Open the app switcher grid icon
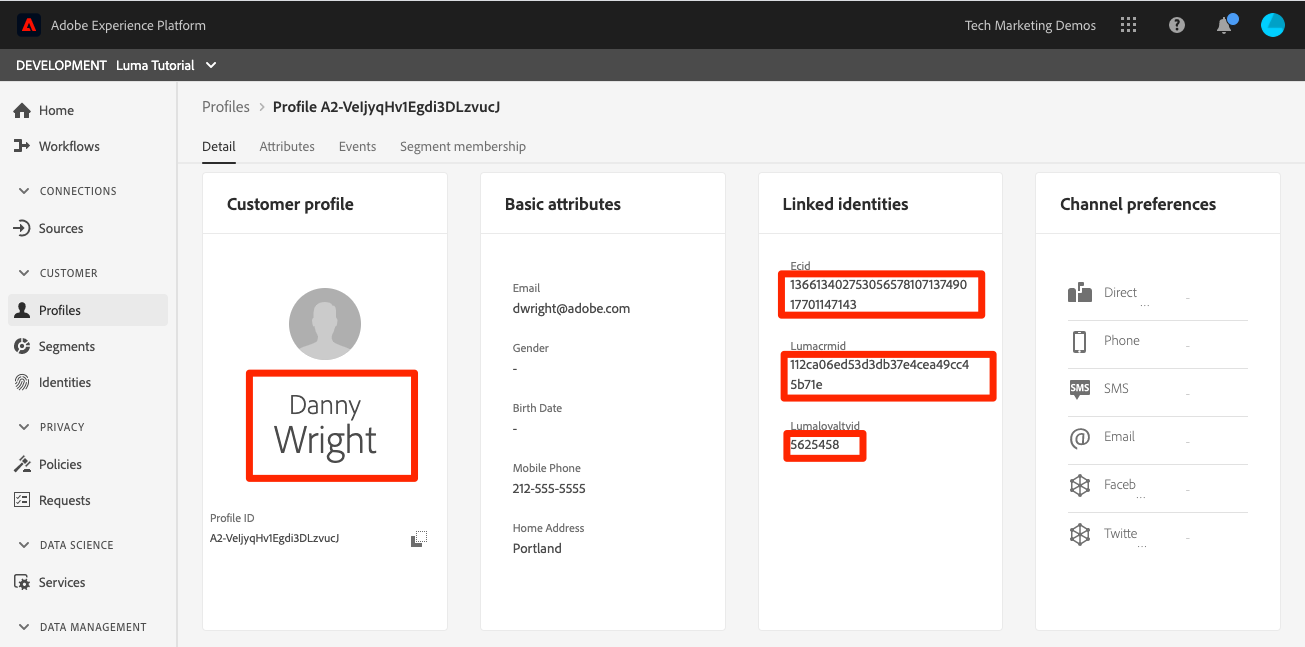Viewport: 1305px width, 647px height. pyautogui.click(x=1129, y=25)
